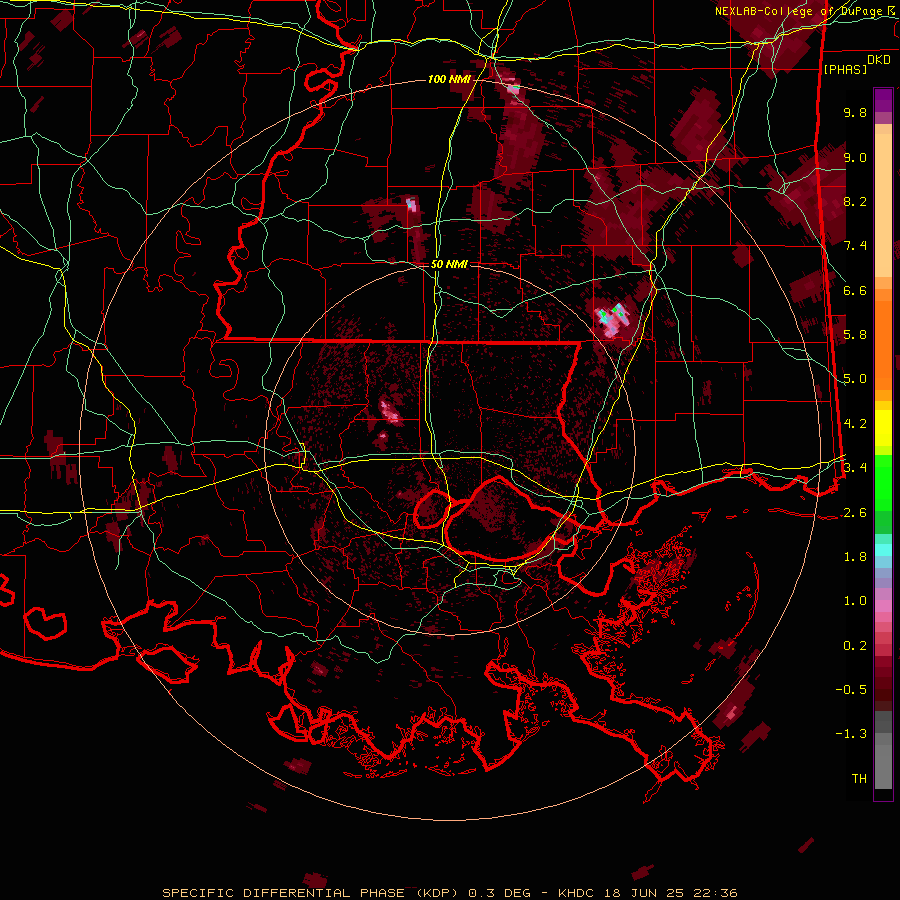Select the 0.2 scale value
Screen dimensions: 900x900
(855, 646)
